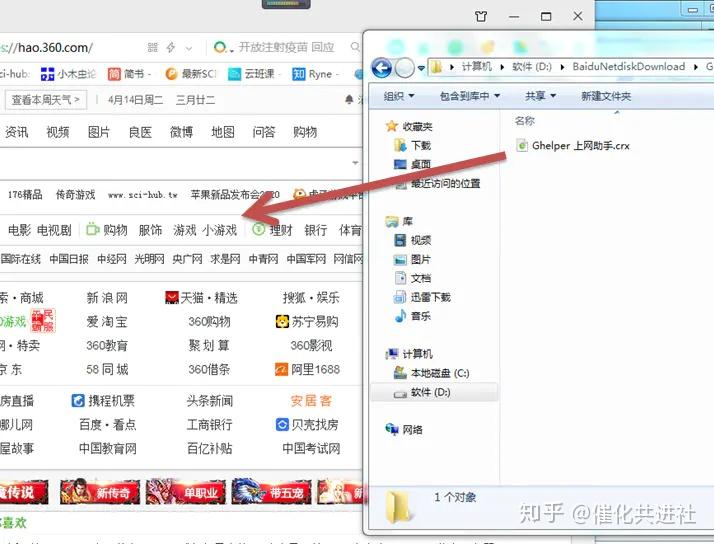The image size is (714, 544).
Task: Open the 迅雷下载 library
Action: click(422, 297)
